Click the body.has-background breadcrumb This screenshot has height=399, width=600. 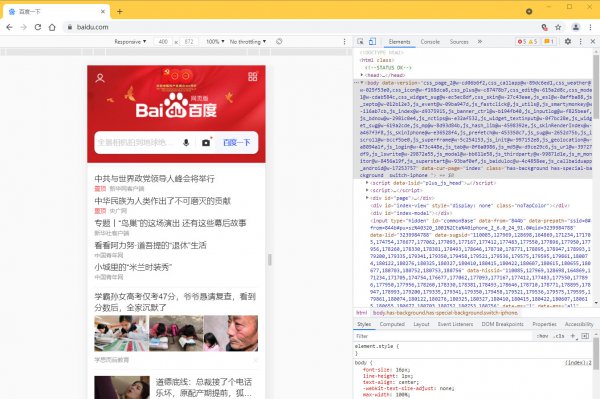point(445,313)
